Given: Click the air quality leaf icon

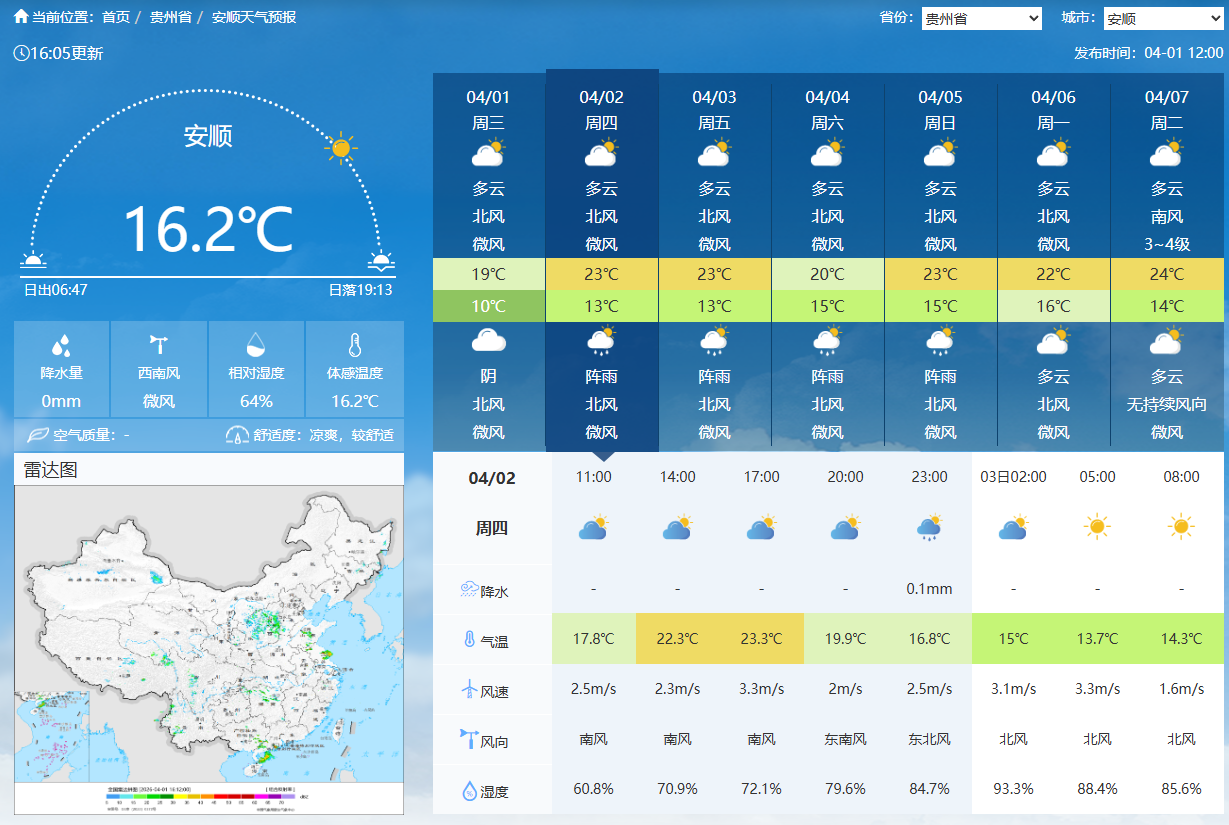Looking at the screenshot, I should pos(38,435).
